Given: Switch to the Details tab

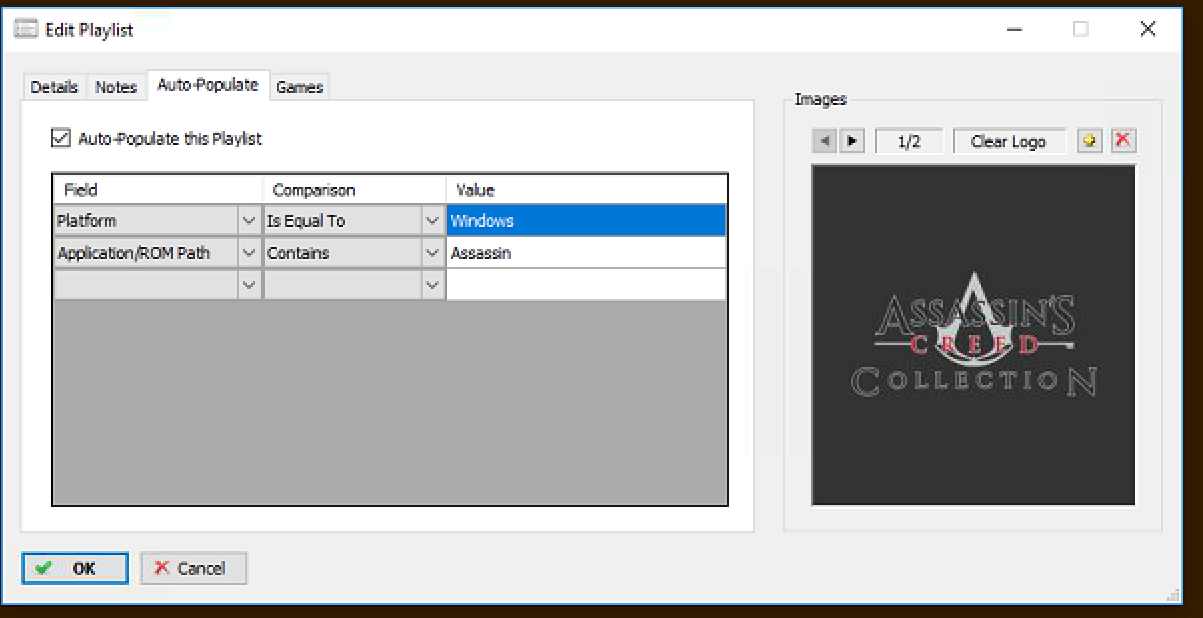Looking at the screenshot, I should pos(54,87).
